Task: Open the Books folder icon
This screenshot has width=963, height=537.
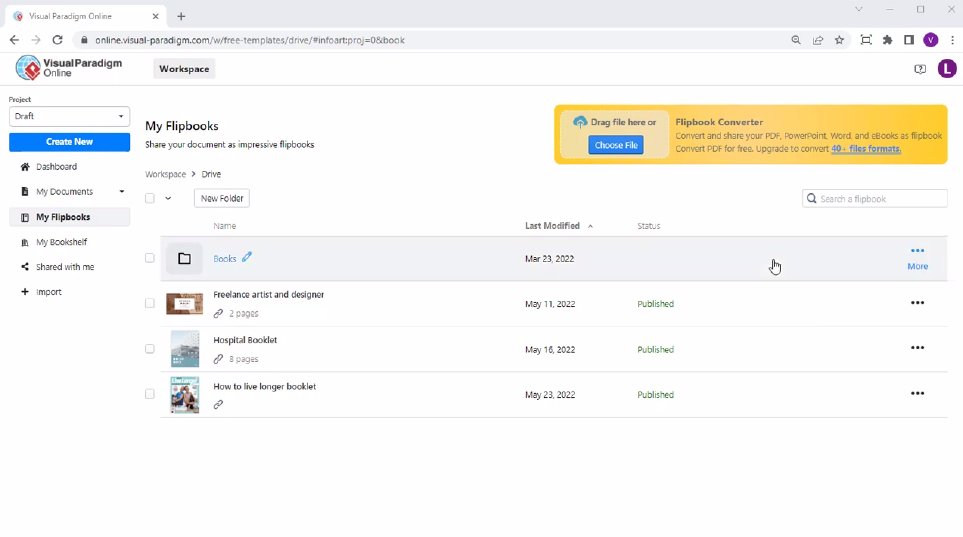Action: click(x=184, y=259)
